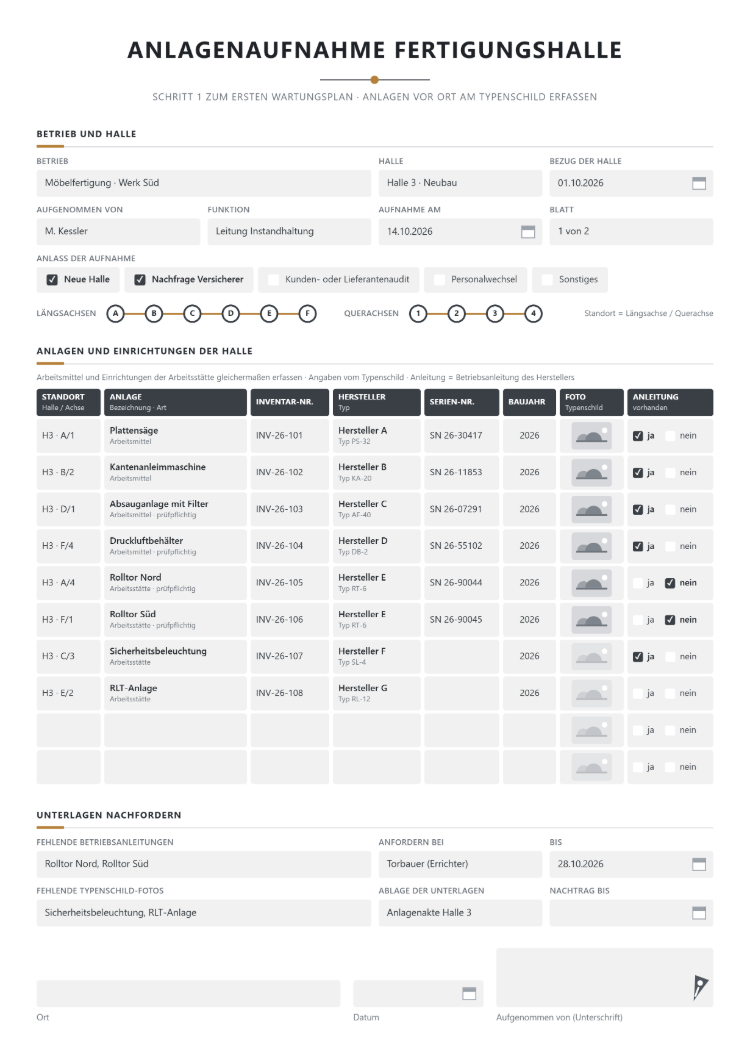Click serial number cell for Sicherheitsbeleuchtung
The width and height of the screenshot is (750, 1060).
point(461,656)
